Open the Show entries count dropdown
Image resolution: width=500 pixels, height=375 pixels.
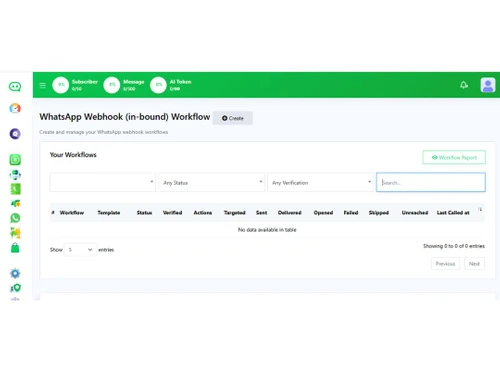coord(80,250)
